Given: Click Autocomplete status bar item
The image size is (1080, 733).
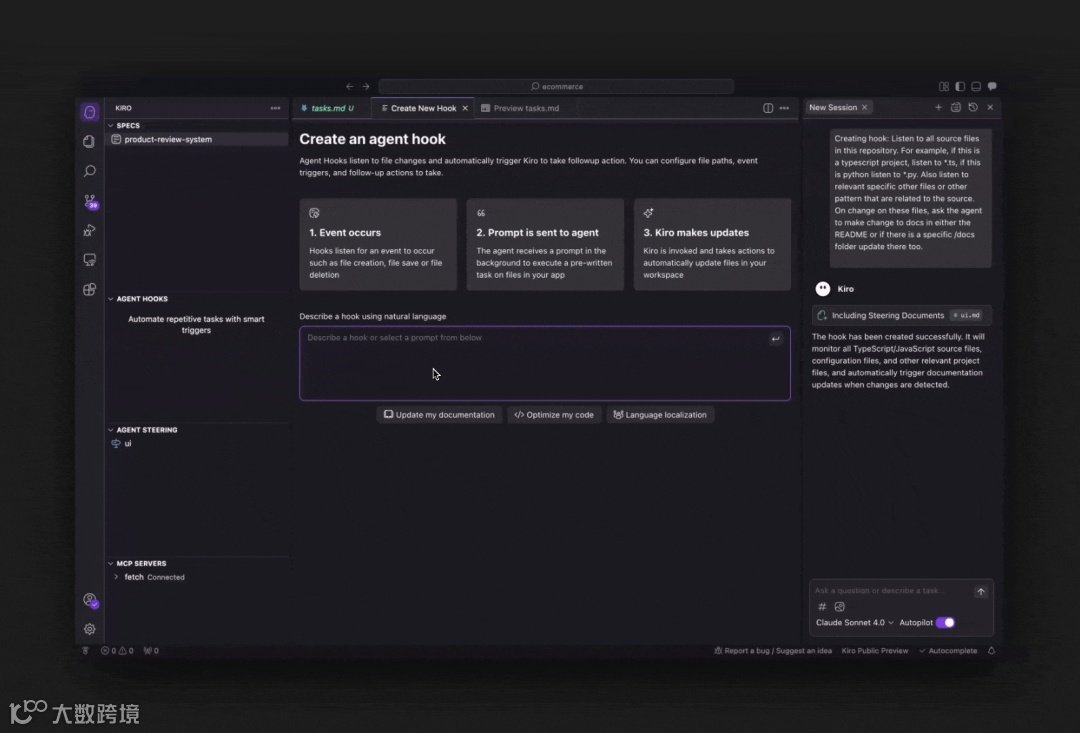Looking at the screenshot, I should 948,651.
